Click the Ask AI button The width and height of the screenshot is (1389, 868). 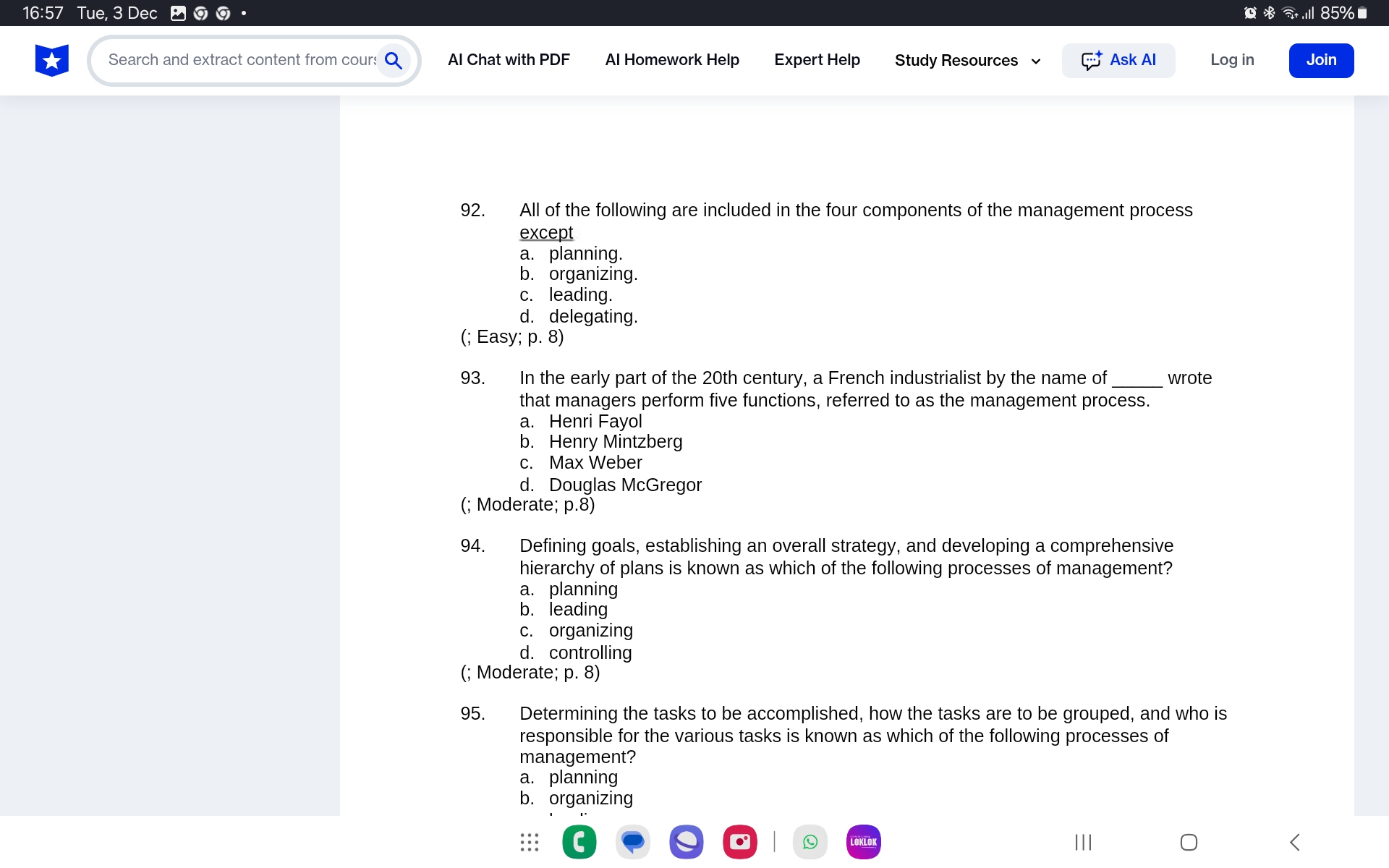tap(1118, 60)
